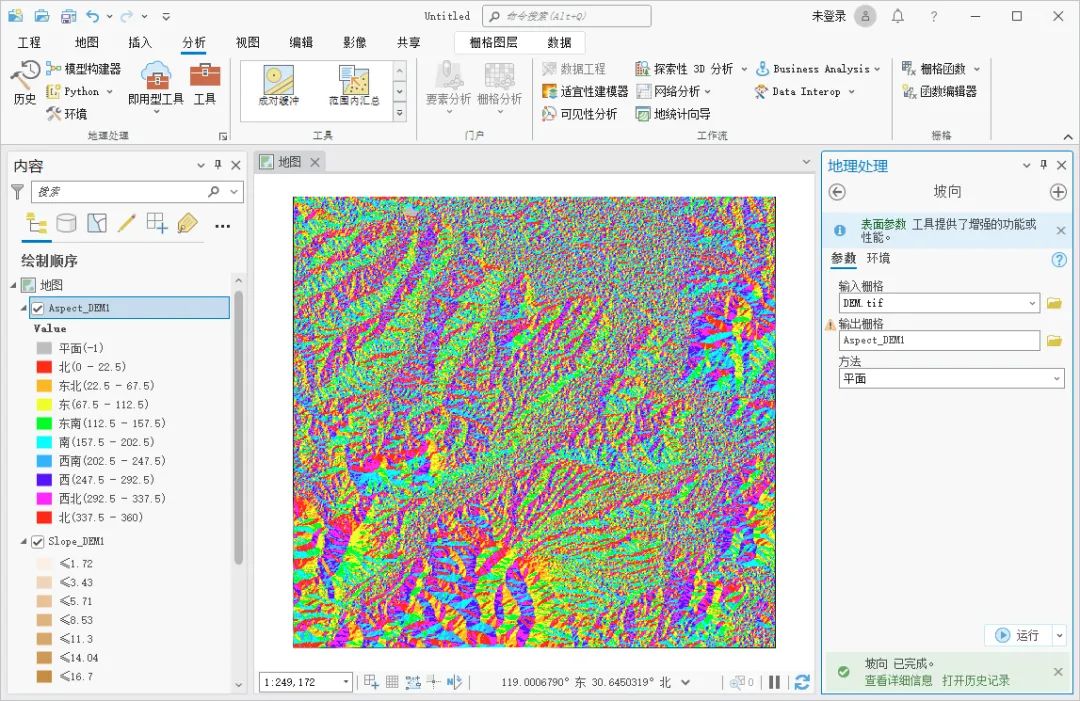This screenshot has height=701, width=1080.
Task: Browse for output raster location
Action: pyautogui.click(x=1055, y=340)
